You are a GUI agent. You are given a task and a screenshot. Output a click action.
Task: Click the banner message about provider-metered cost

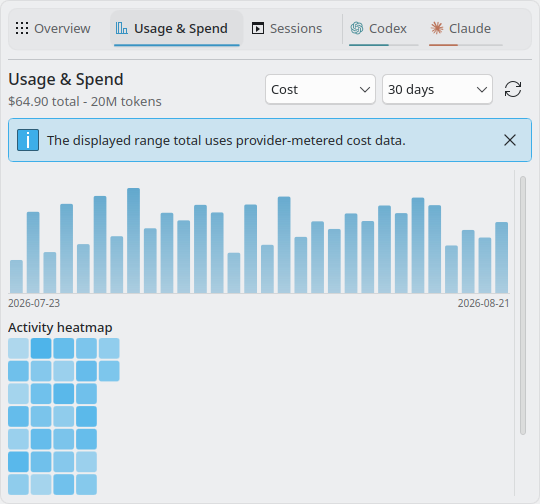coord(226,140)
